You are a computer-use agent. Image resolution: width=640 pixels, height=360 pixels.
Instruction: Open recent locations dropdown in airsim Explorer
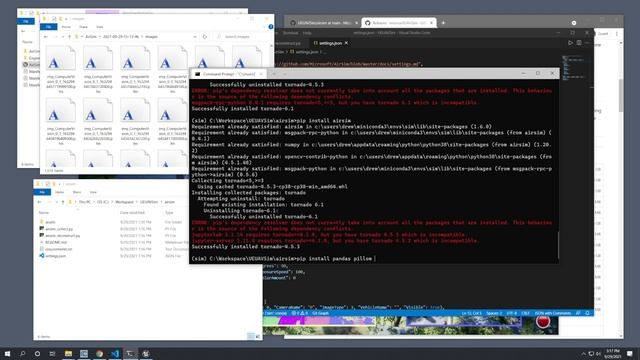57,202
